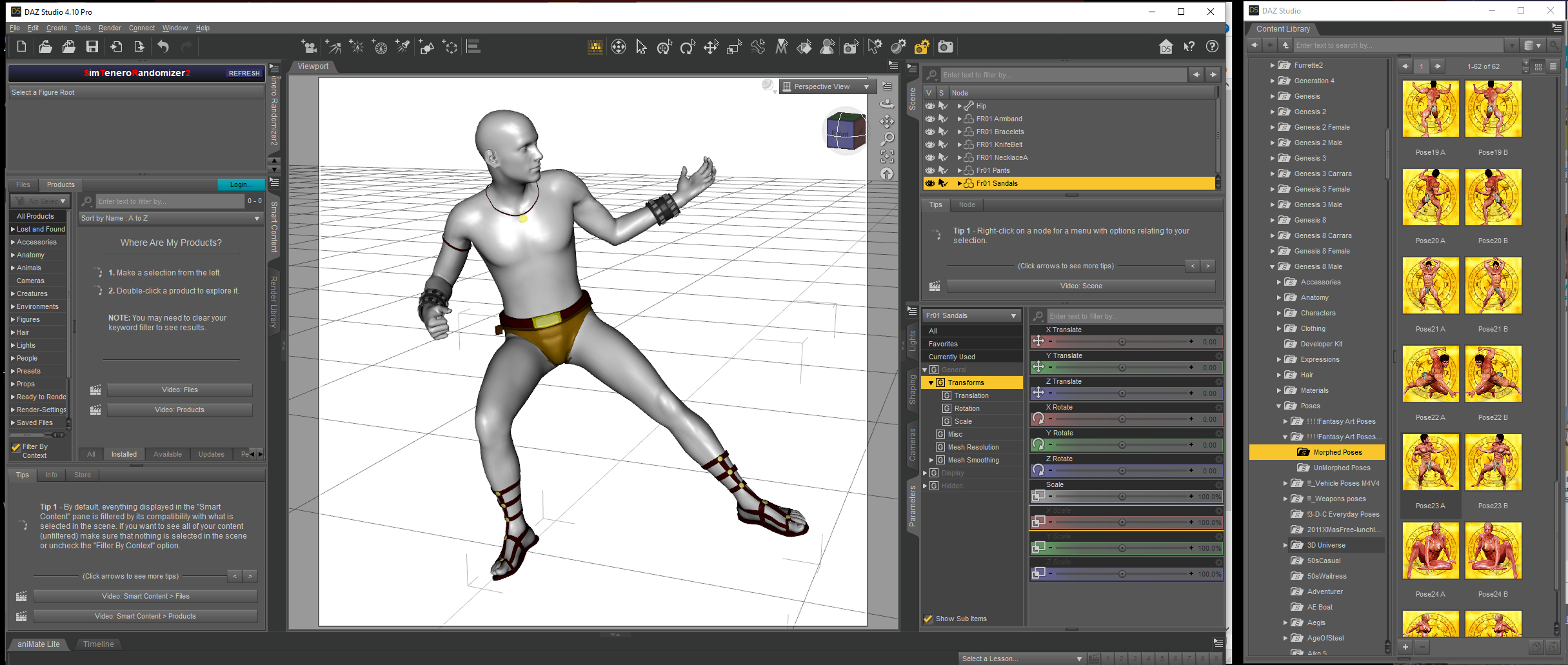Click the viewport frame selection control

click(x=887, y=156)
